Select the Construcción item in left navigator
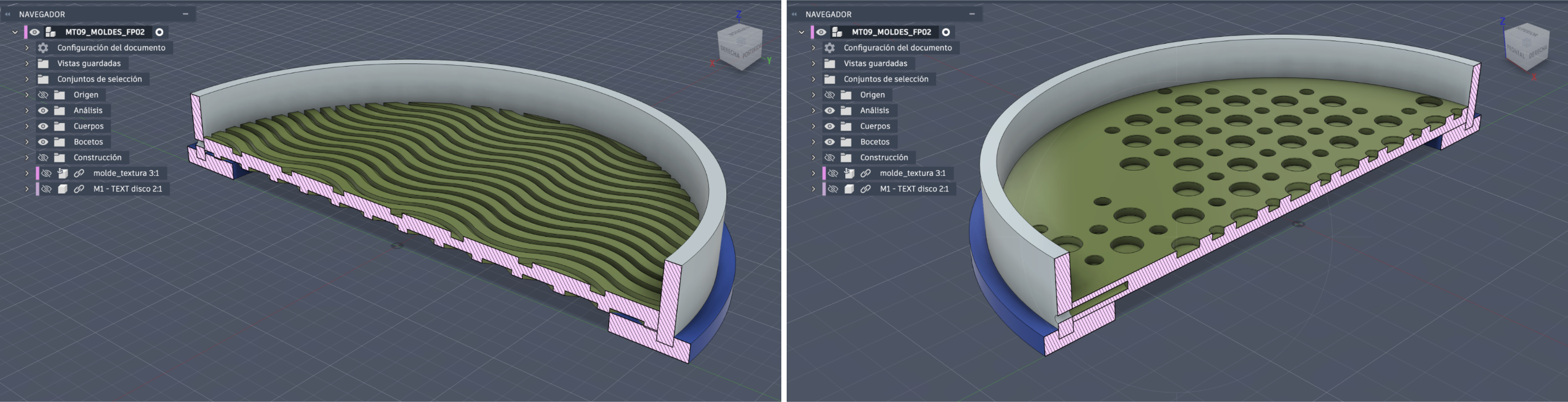 [x=98, y=157]
